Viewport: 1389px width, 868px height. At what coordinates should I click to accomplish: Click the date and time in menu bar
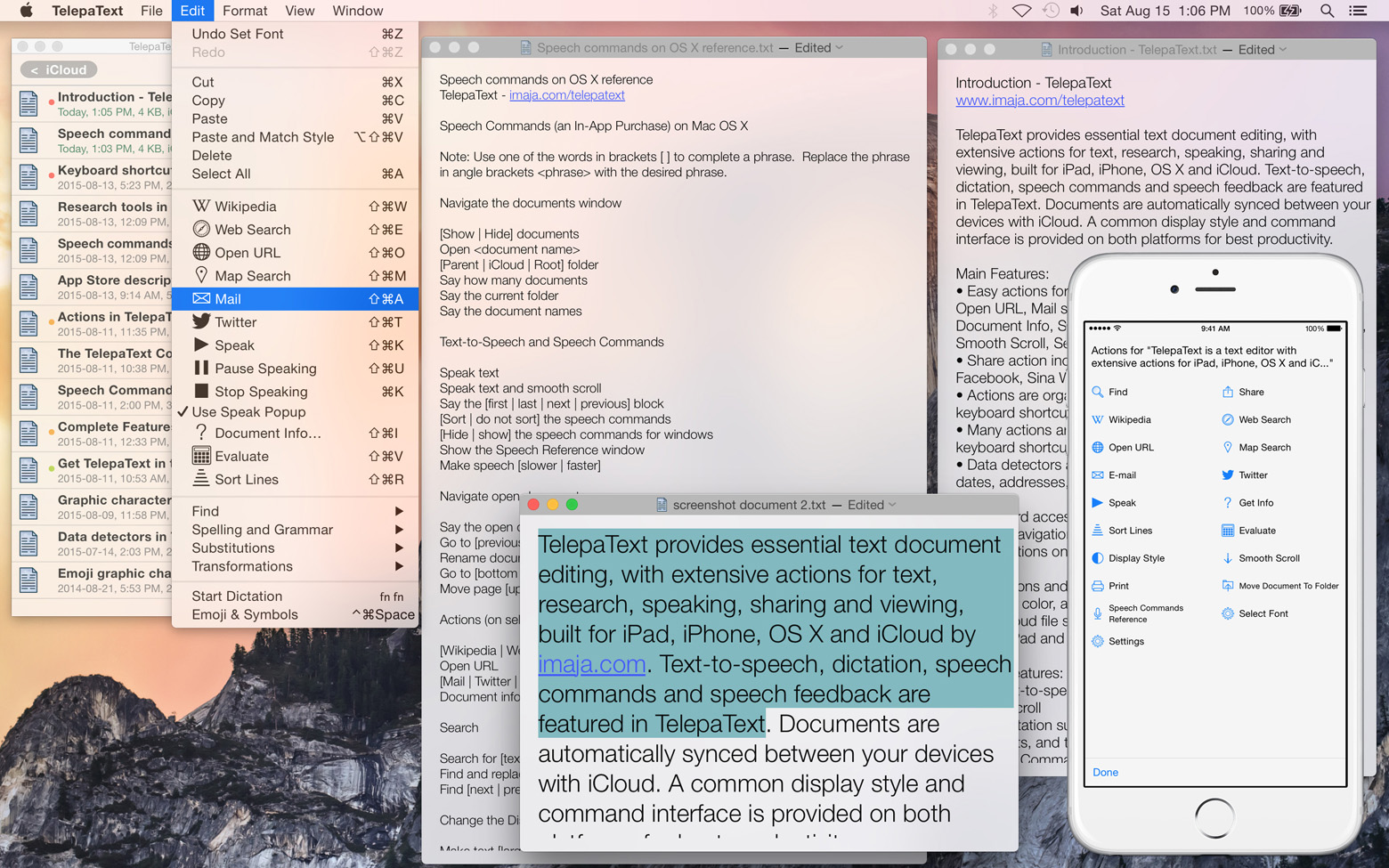[1165, 11]
